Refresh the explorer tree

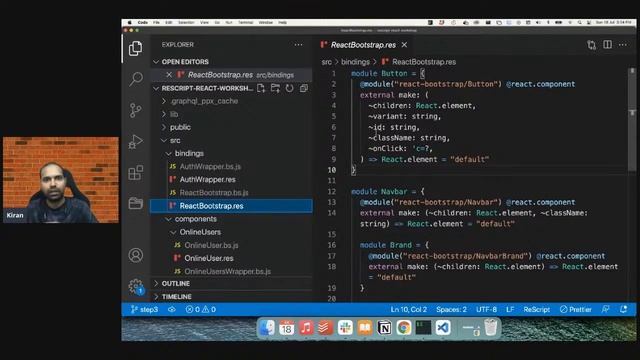pos(289,88)
